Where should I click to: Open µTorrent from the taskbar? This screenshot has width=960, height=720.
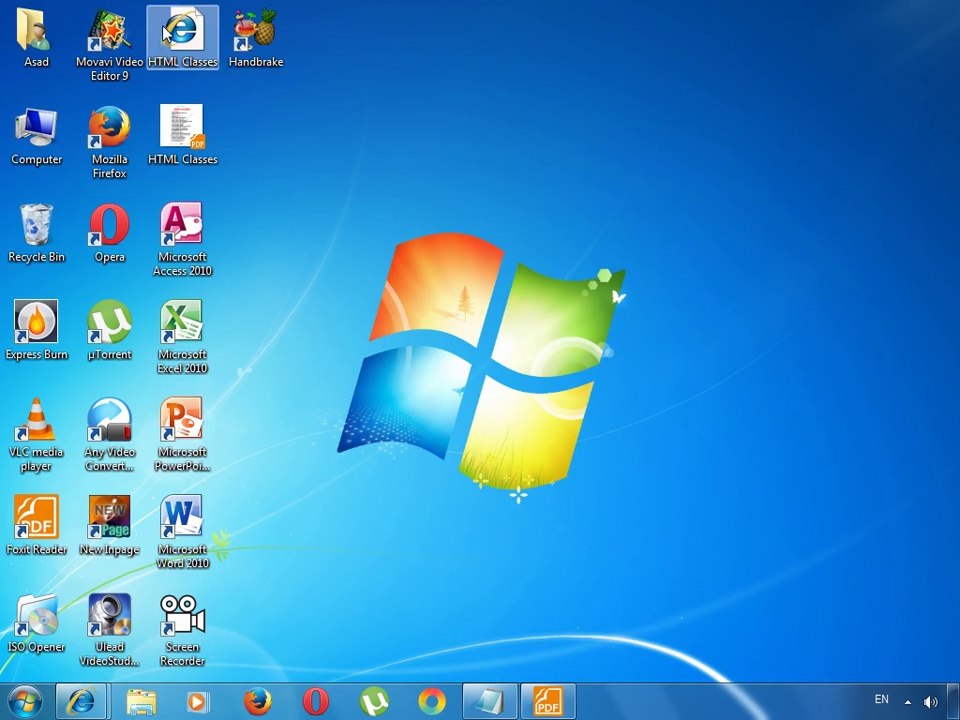(374, 702)
